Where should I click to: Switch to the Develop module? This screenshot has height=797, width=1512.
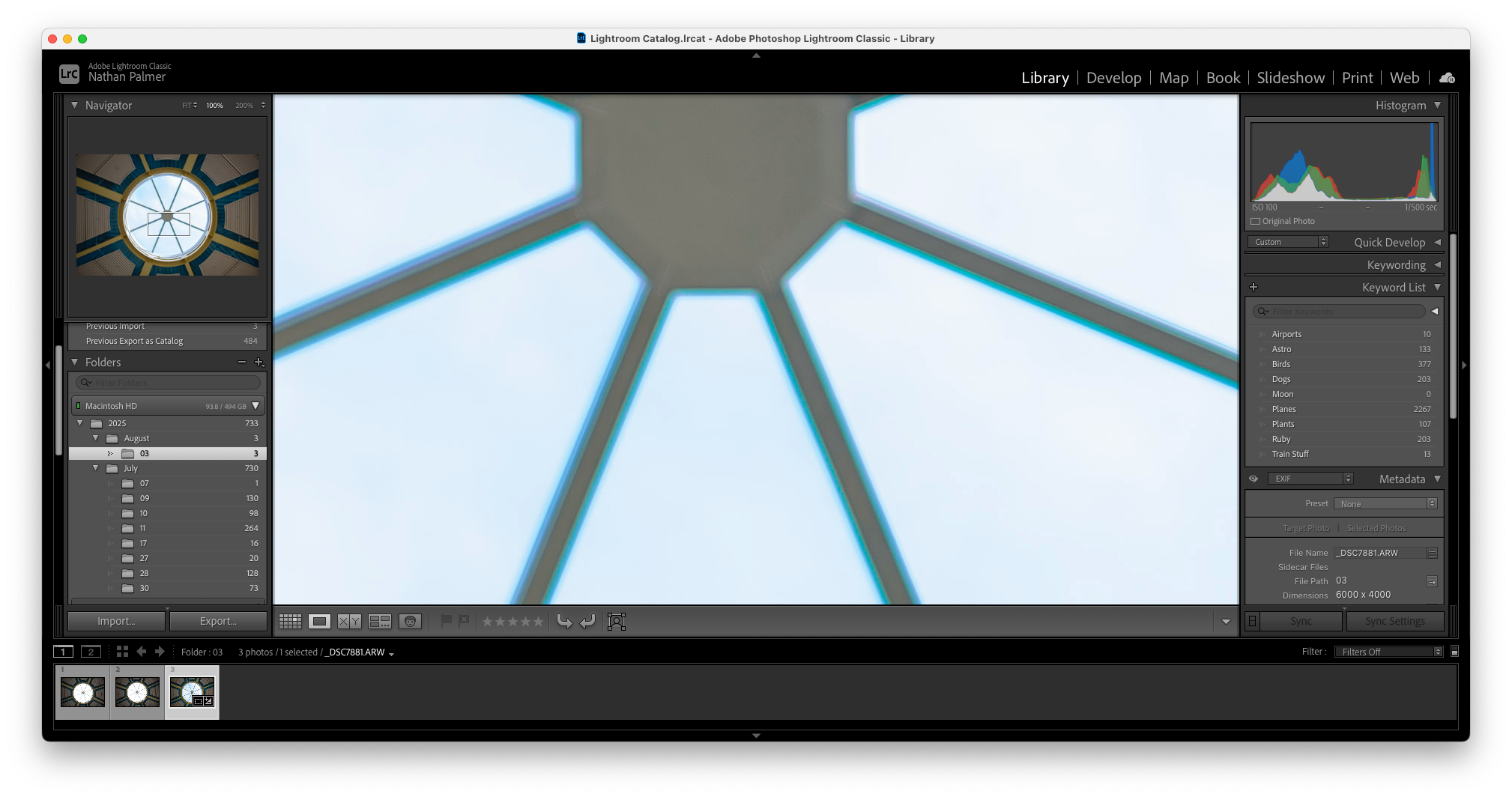[1113, 78]
